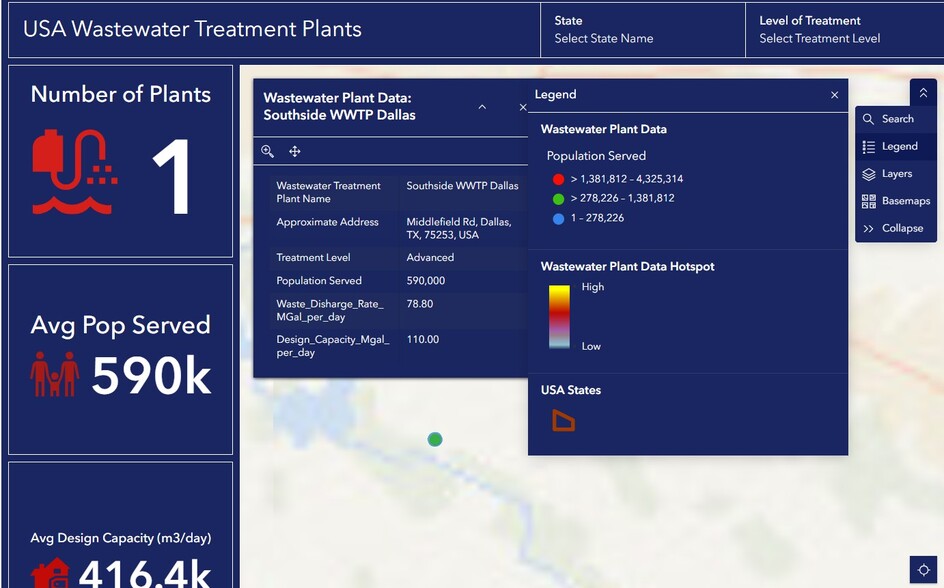Close the Legend panel
This screenshot has height=588, width=944.
coord(834,95)
